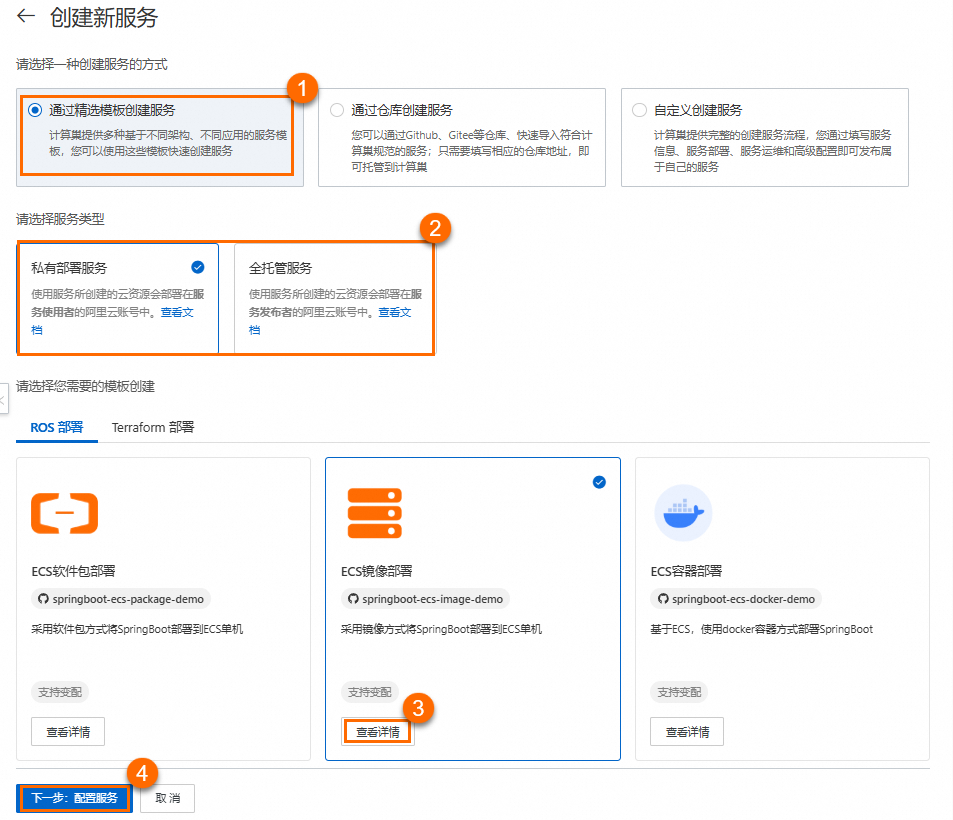This screenshot has height=820, width=953.
Task: Click the 取消 button
Action: [167, 798]
